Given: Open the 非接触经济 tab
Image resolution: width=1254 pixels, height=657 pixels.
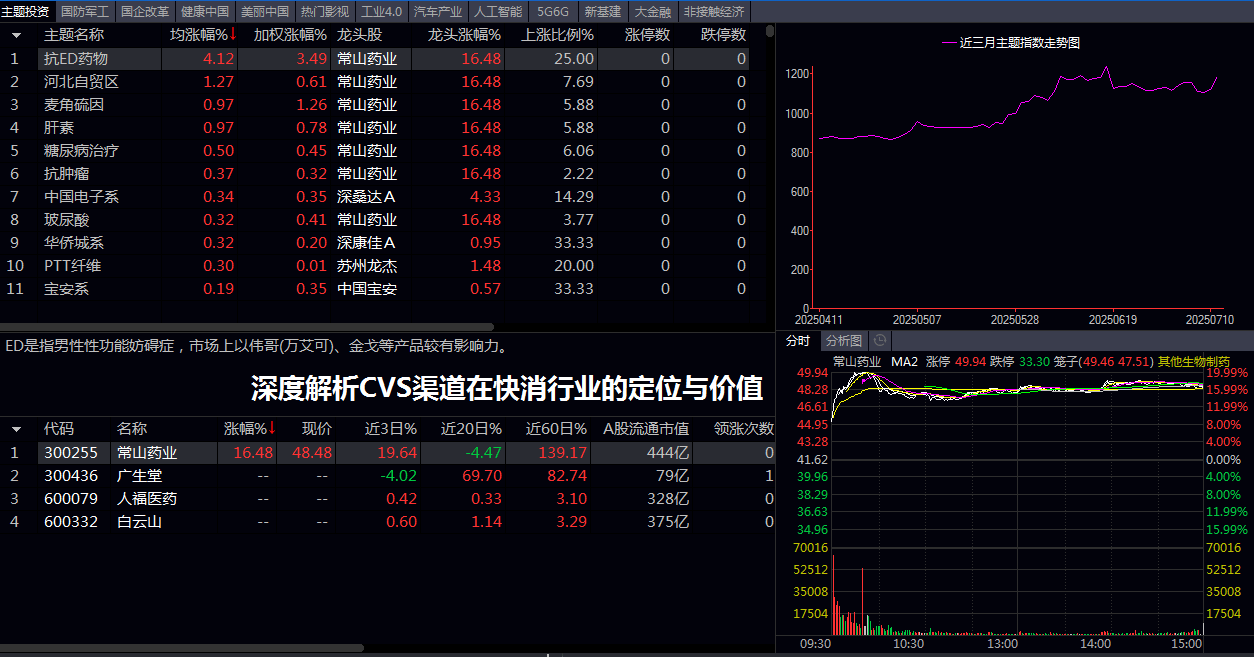Looking at the screenshot, I should pyautogui.click(x=714, y=12).
